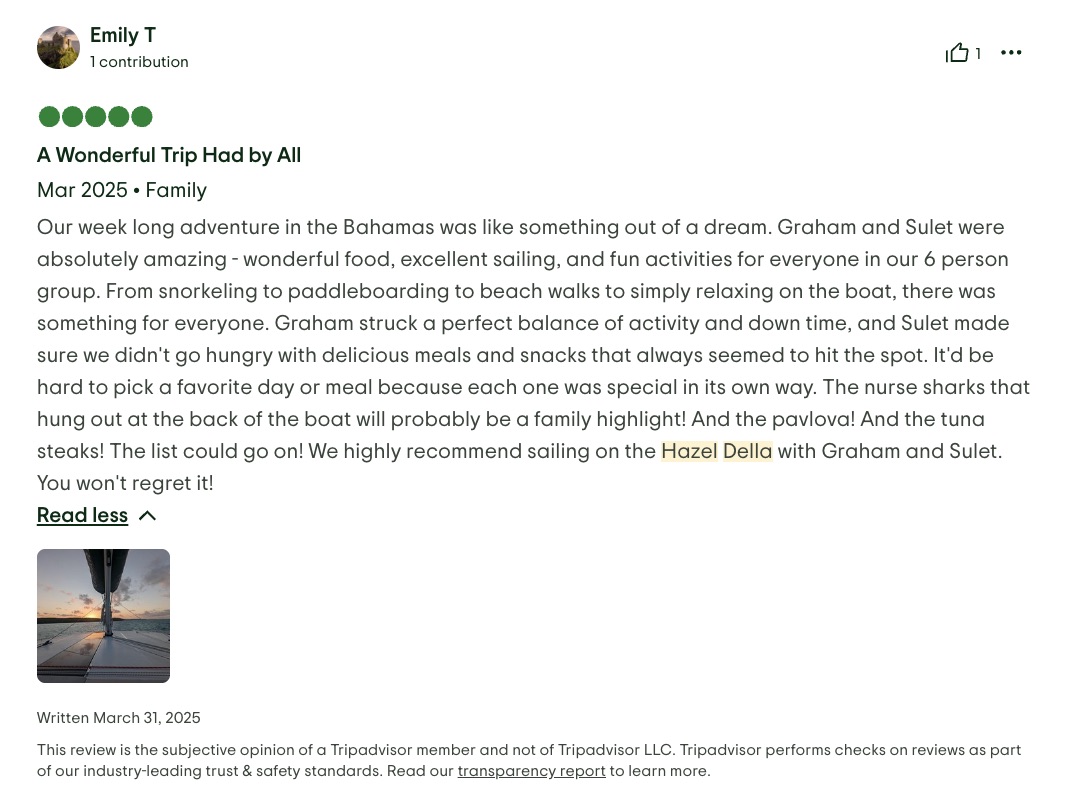
Task: Click the 'Mar 2025 • Family' trip label
Action: 122,190
